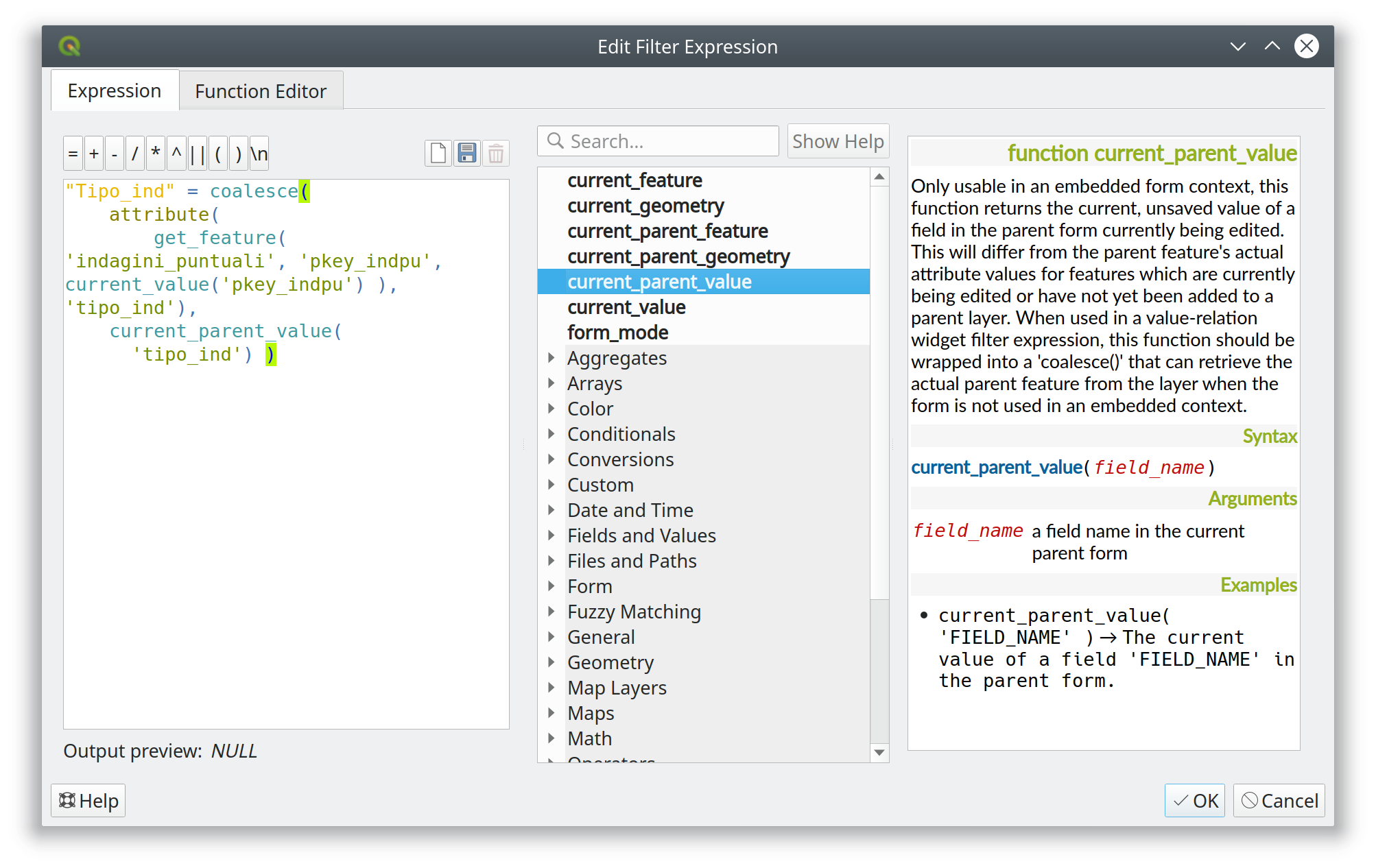Select current_value in the function list
Image resolution: width=1376 pixels, height=868 pixels.
click(x=626, y=307)
